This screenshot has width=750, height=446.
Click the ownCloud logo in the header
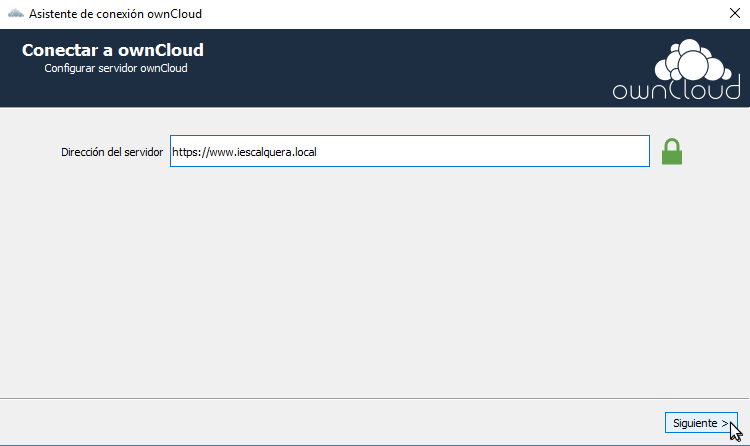(x=676, y=69)
